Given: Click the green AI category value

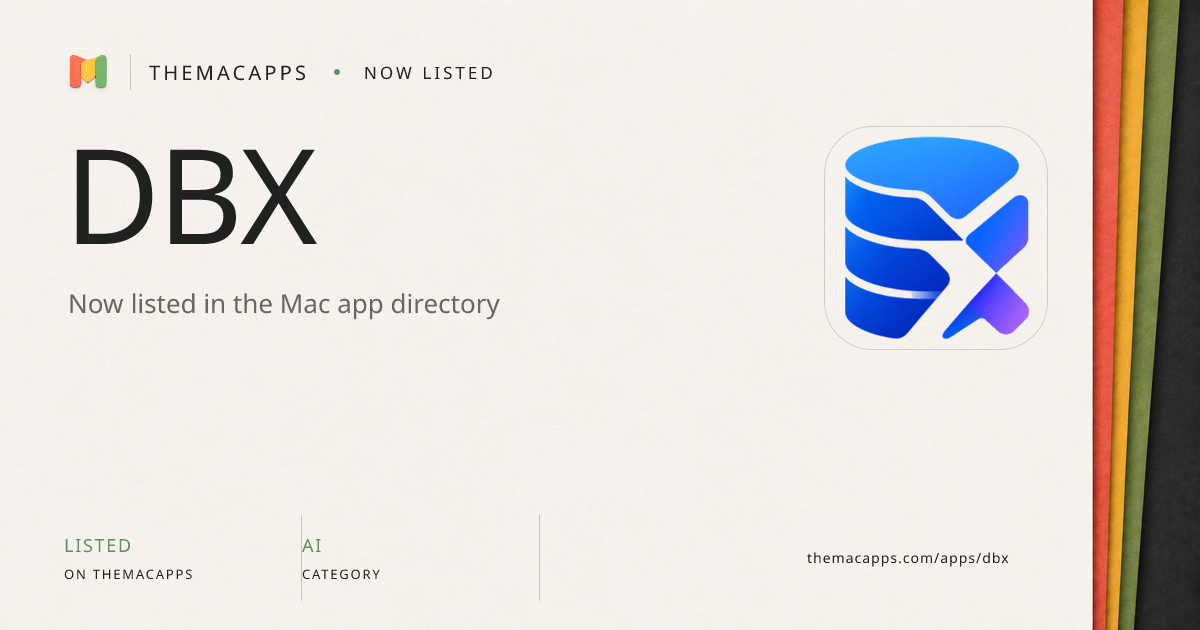Looking at the screenshot, I should coord(312,546).
